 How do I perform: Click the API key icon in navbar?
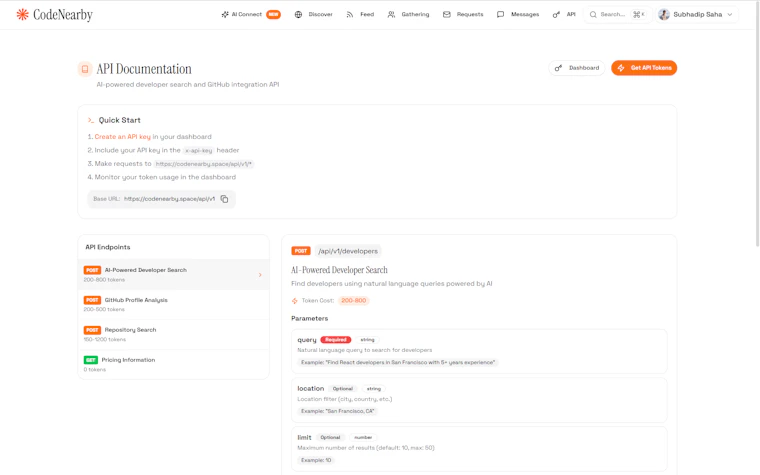pyautogui.click(x=556, y=15)
